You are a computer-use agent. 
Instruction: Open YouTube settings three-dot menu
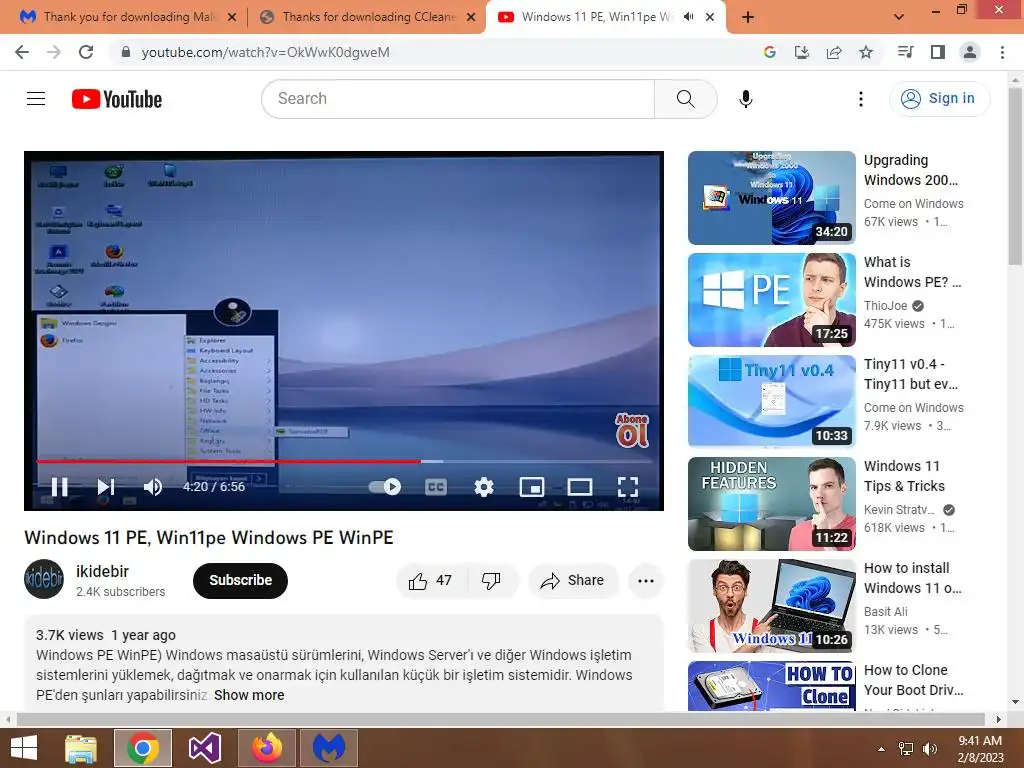[861, 99]
